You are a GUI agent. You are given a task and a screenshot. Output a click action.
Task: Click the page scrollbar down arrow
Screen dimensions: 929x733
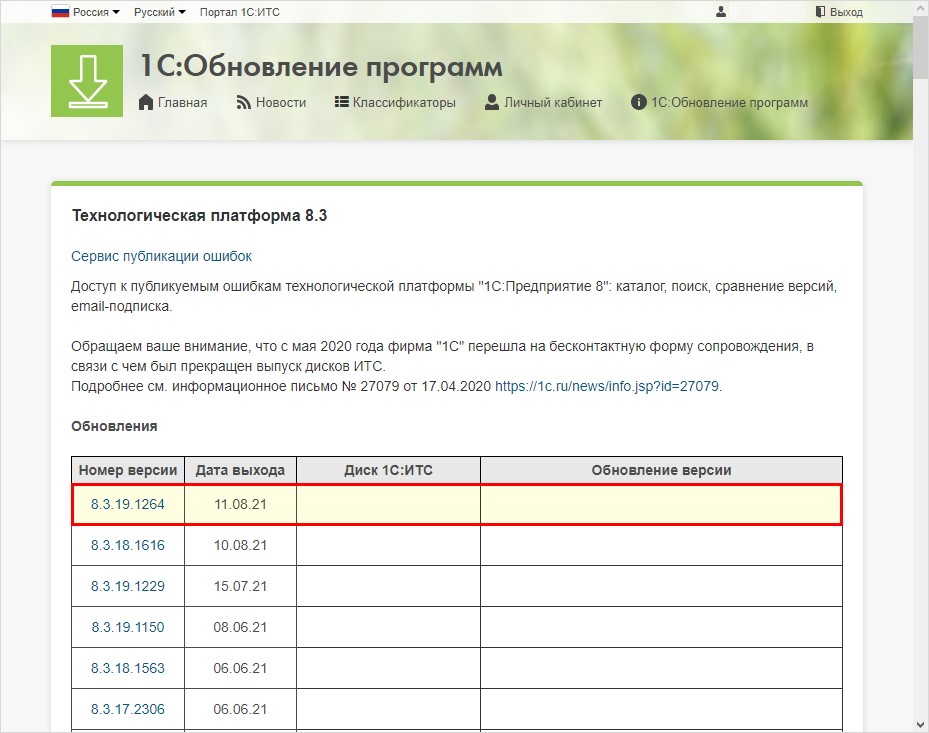pyautogui.click(x=921, y=725)
